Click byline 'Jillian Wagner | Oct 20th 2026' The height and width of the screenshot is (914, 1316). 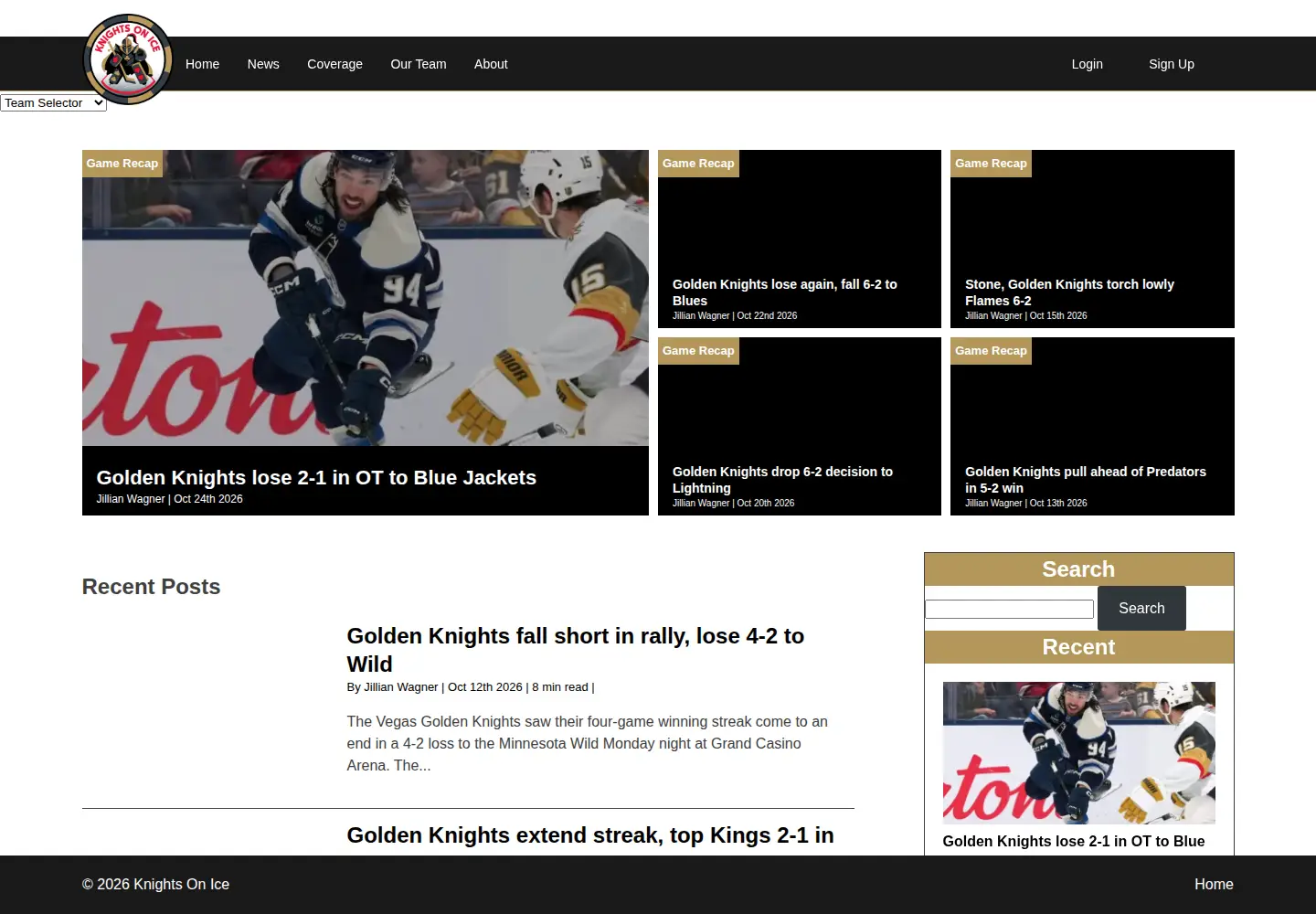(733, 503)
